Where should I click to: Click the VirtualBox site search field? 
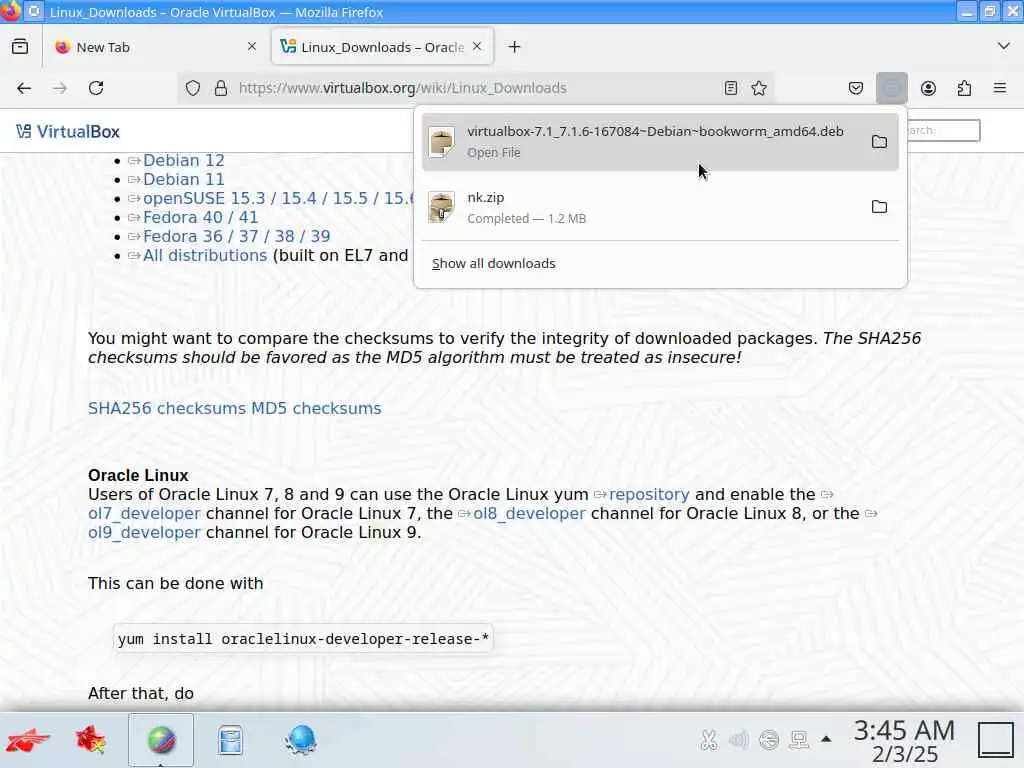[x=943, y=131]
